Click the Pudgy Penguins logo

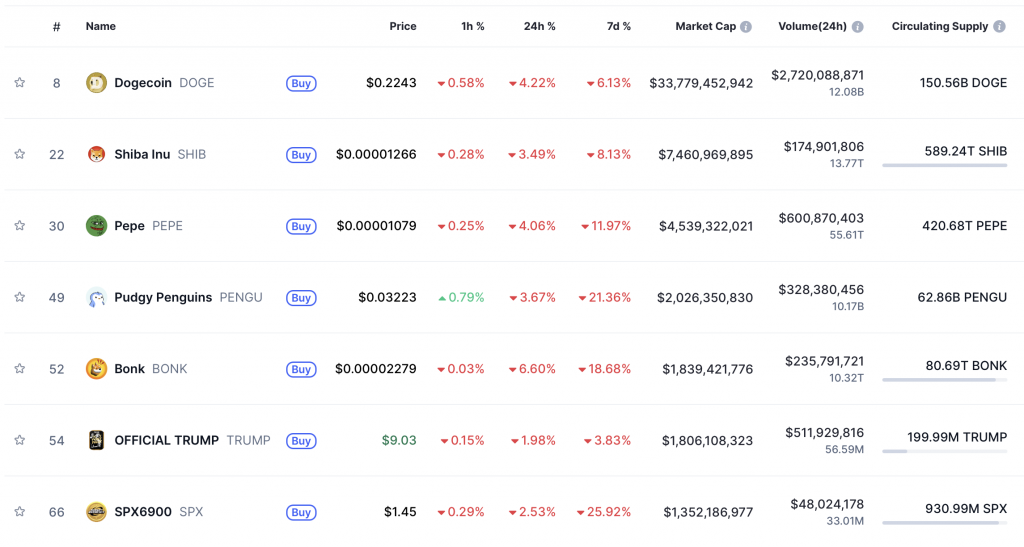pos(96,297)
